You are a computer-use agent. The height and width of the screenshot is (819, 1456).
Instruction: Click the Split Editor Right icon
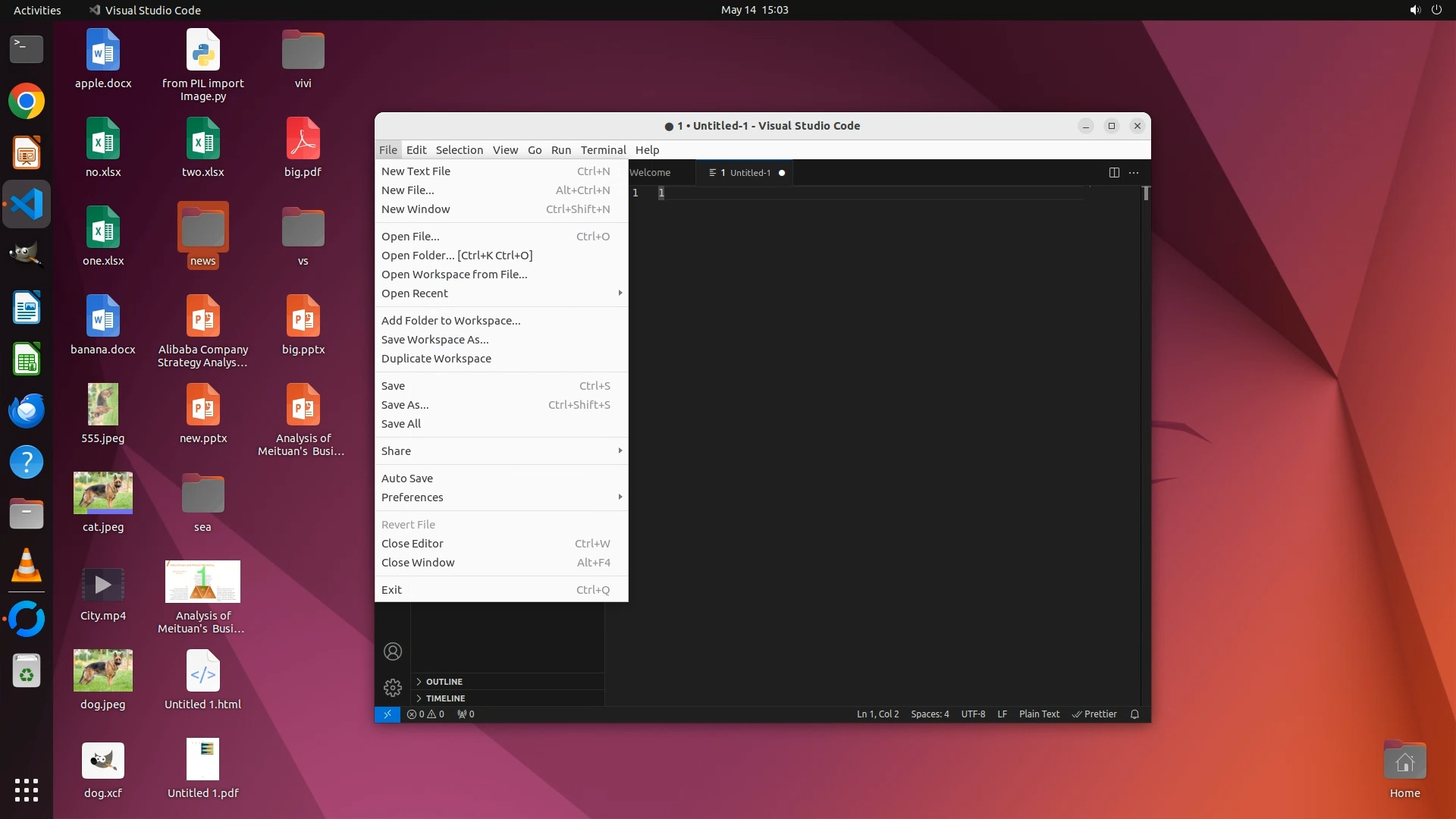1114,173
